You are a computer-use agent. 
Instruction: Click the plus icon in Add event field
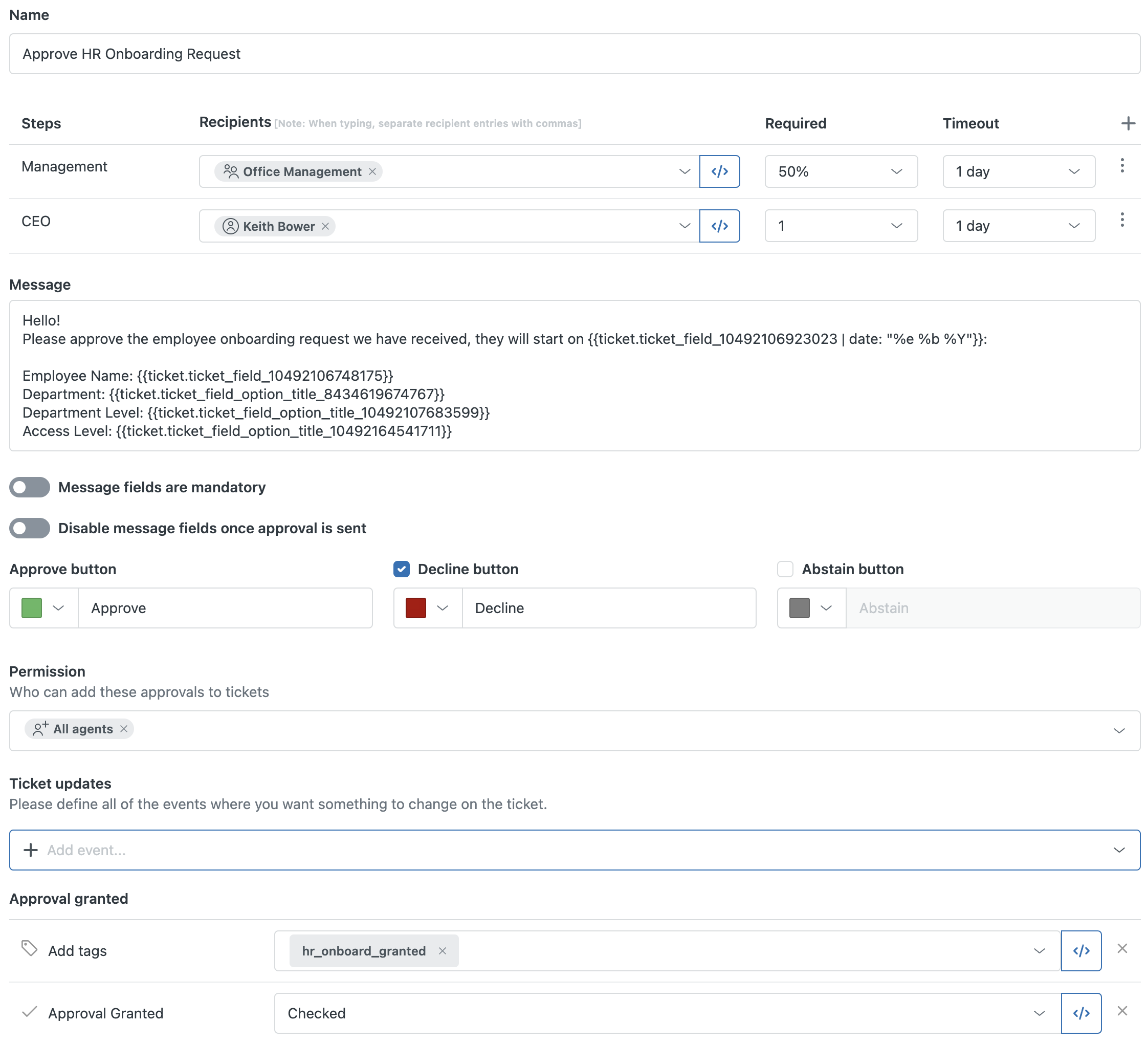pos(30,850)
